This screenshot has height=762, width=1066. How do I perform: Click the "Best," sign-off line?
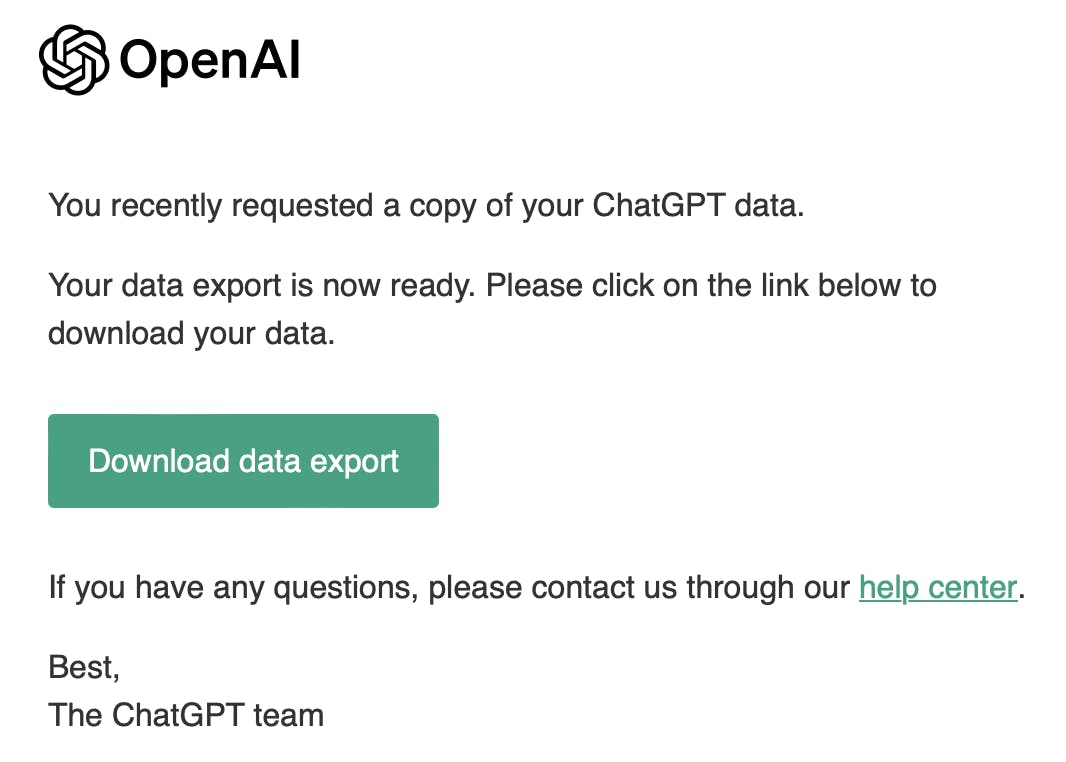coord(84,668)
